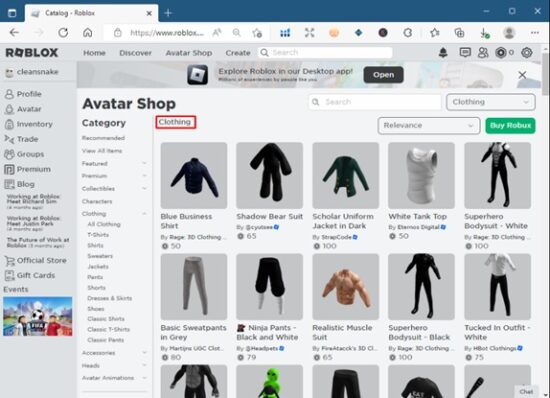Image resolution: width=550 pixels, height=398 pixels.
Task: Open browser more options ellipsis menu
Action: click(x=535, y=33)
